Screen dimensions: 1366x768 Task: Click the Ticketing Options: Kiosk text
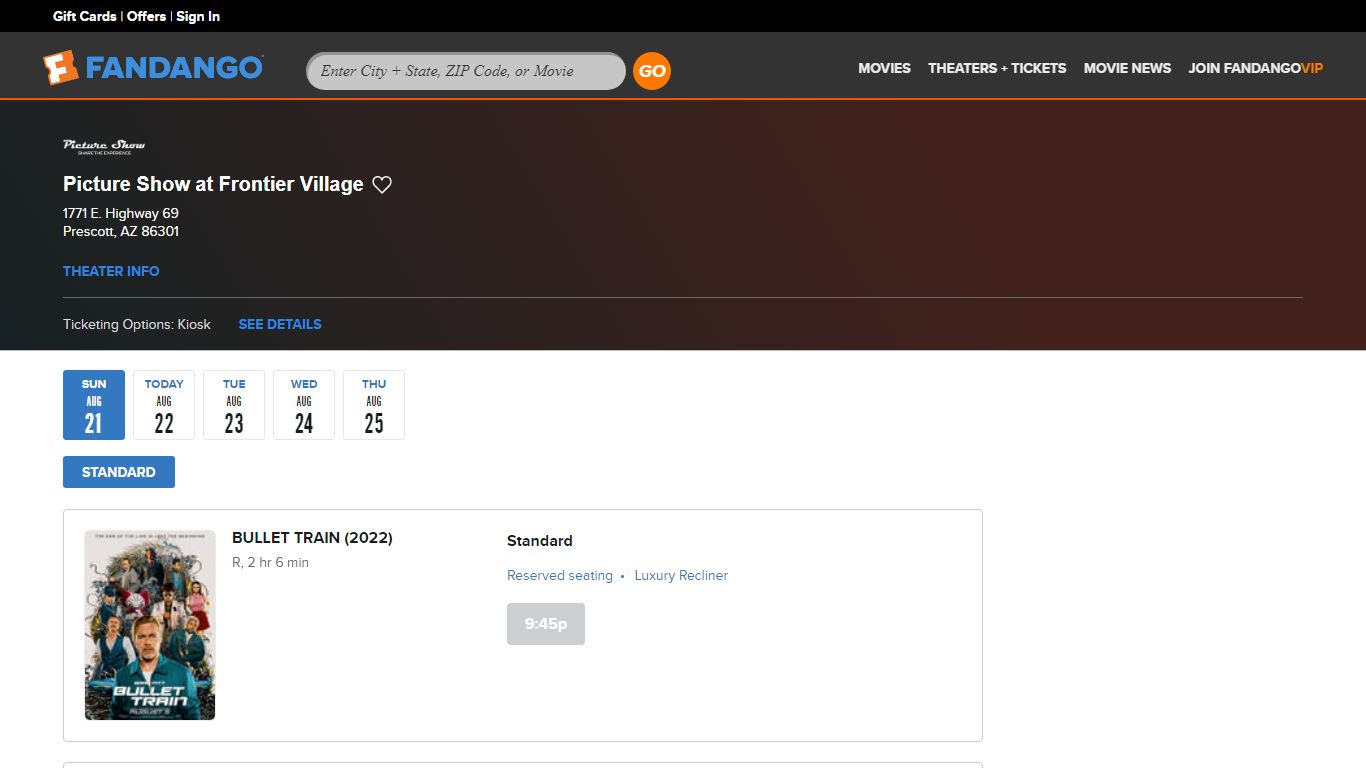pyautogui.click(x=137, y=324)
